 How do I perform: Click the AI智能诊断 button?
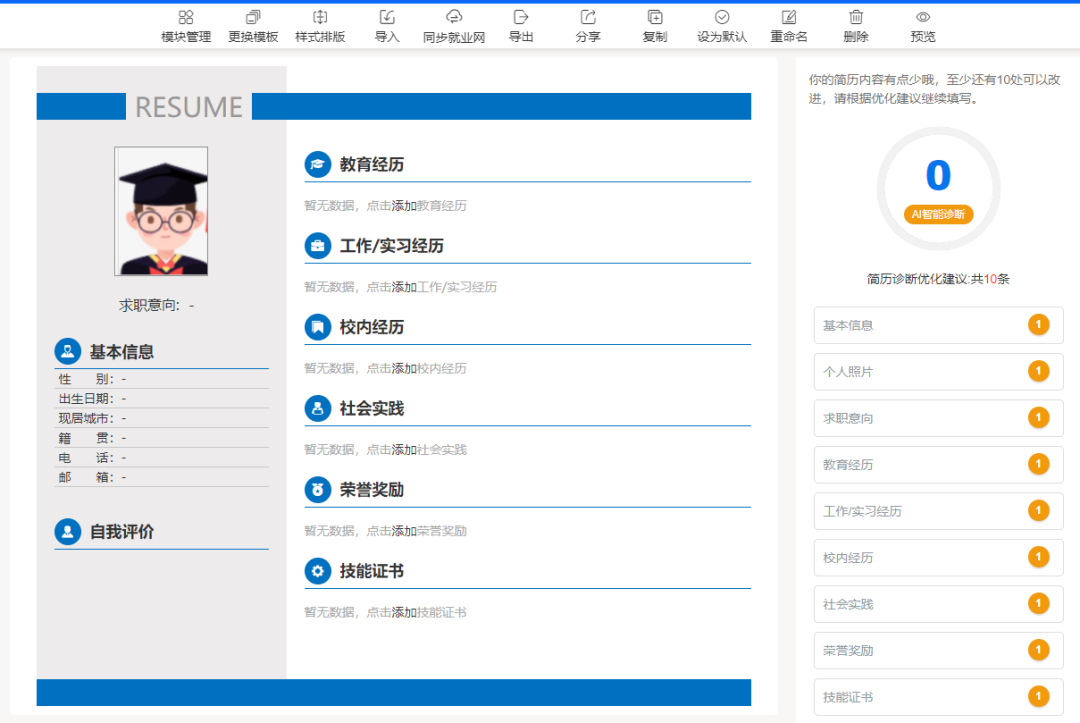pos(937,214)
